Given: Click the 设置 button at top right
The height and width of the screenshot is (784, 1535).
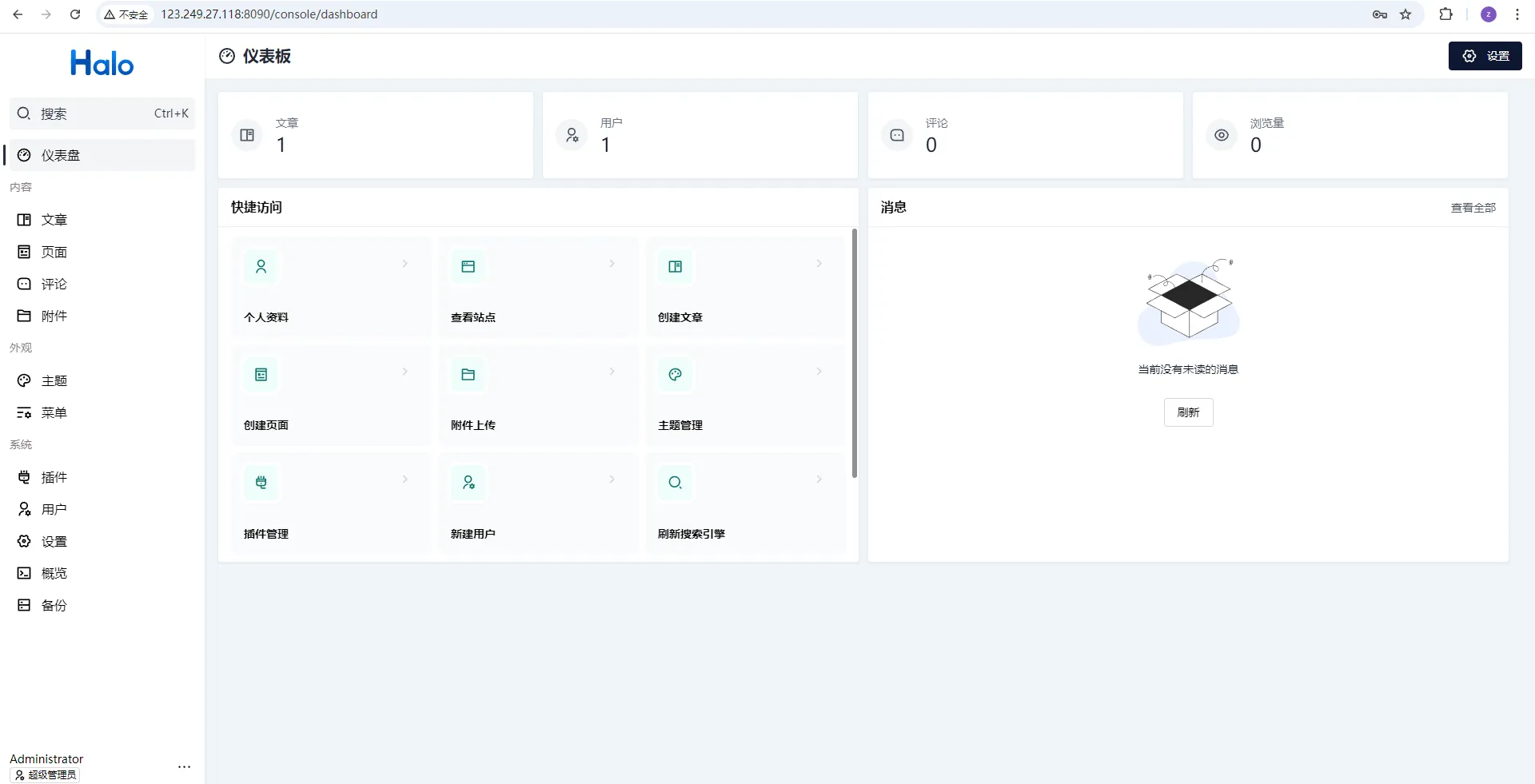Looking at the screenshot, I should (1485, 56).
